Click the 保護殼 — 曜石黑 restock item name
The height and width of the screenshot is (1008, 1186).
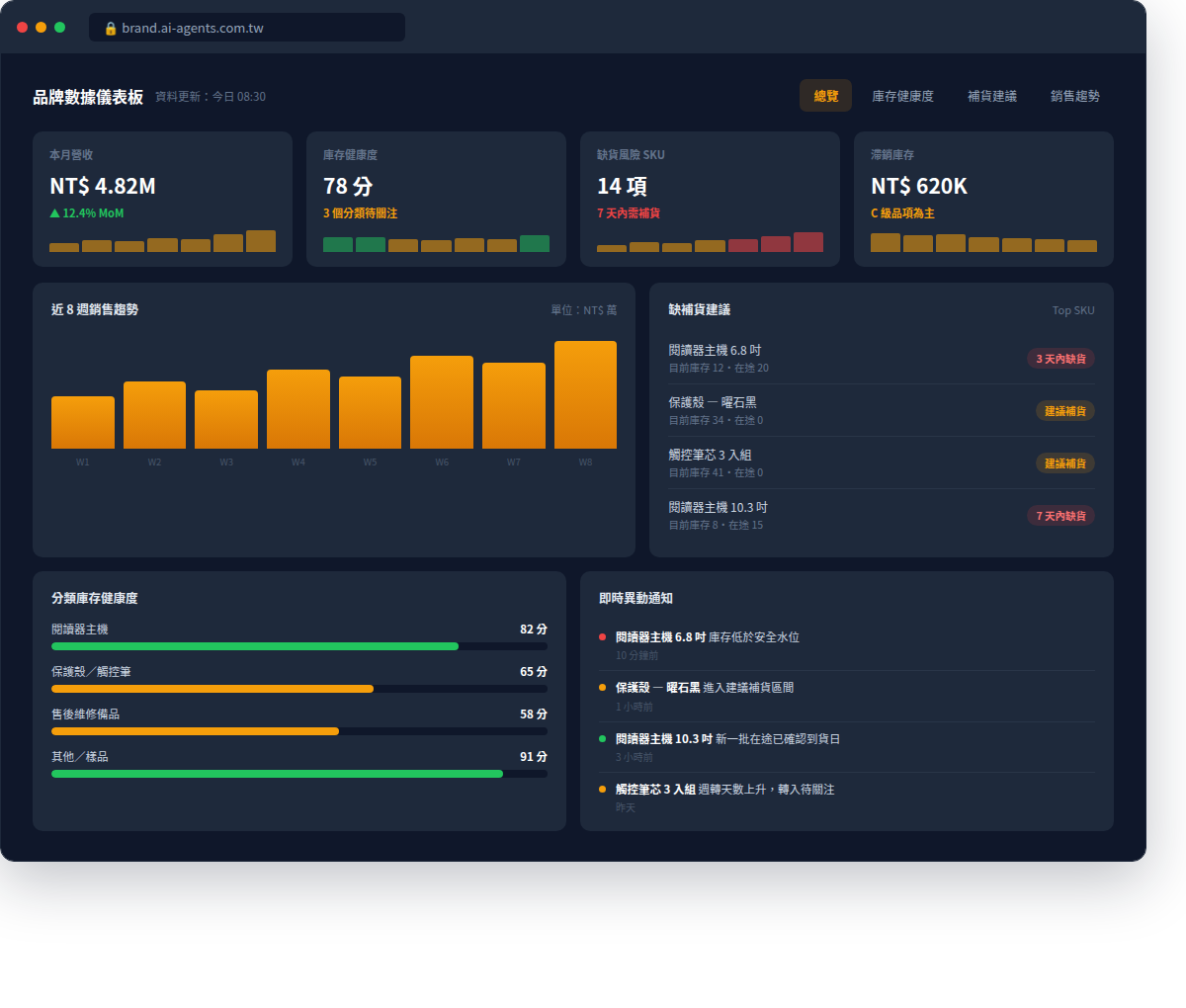(713, 402)
